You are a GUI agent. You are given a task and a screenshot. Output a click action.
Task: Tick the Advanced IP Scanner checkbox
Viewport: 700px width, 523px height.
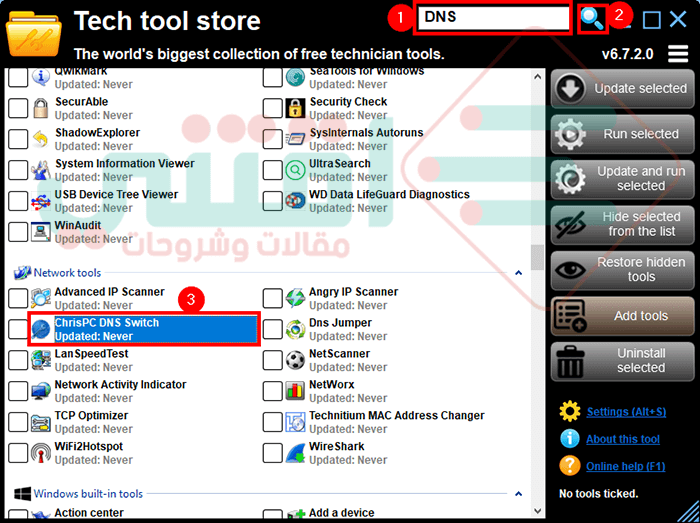18,298
